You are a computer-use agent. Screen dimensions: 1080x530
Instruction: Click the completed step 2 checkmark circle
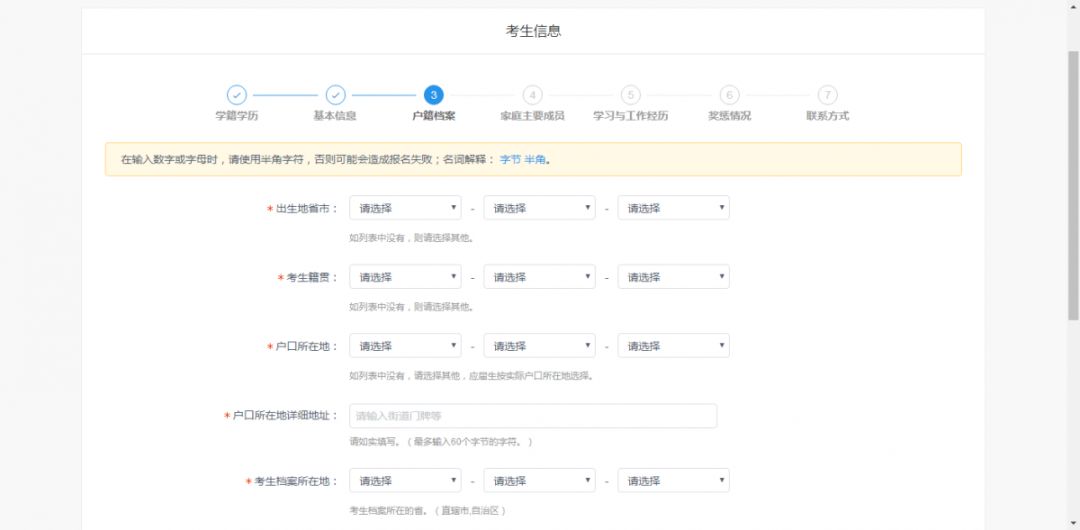point(335,95)
